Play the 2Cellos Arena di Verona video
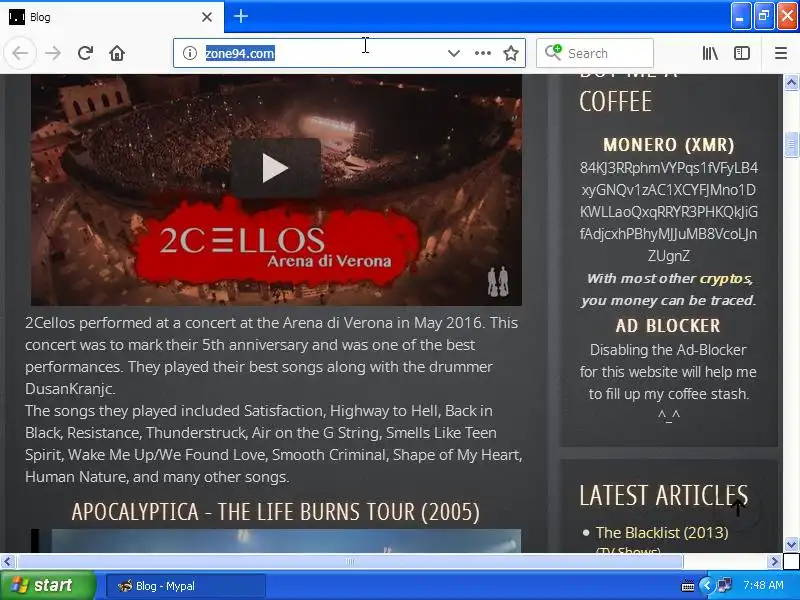The image size is (800, 600). click(276, 168)
